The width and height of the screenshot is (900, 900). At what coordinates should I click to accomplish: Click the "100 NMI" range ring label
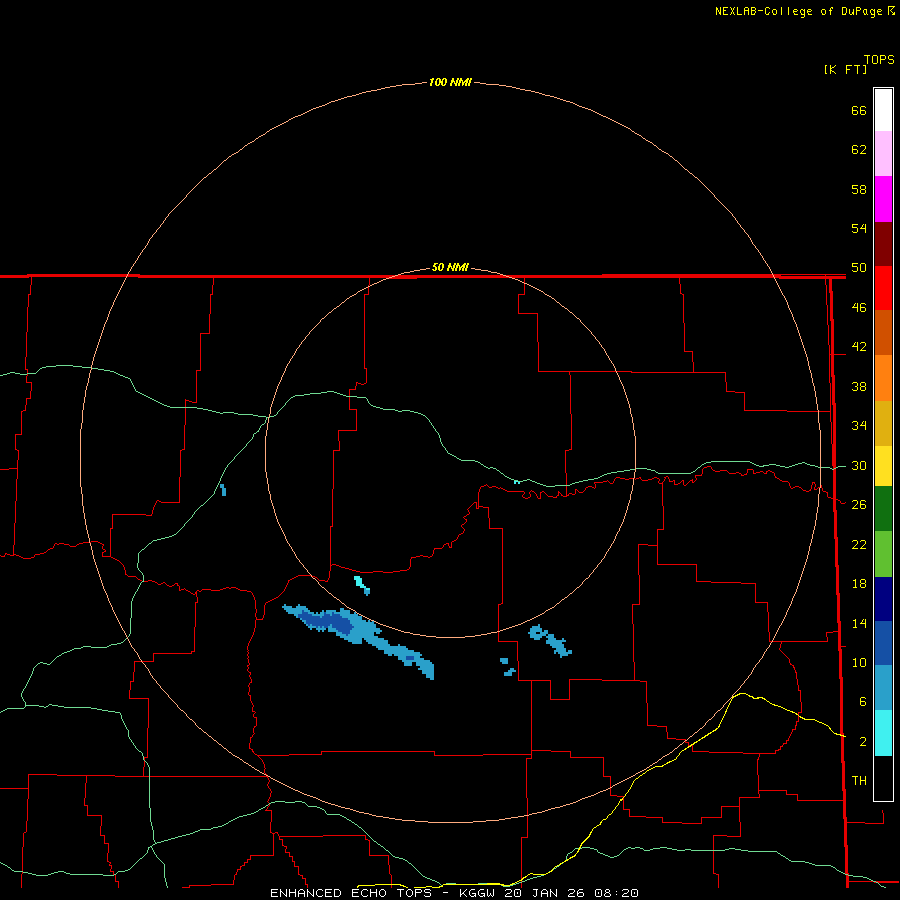point(450,82)
